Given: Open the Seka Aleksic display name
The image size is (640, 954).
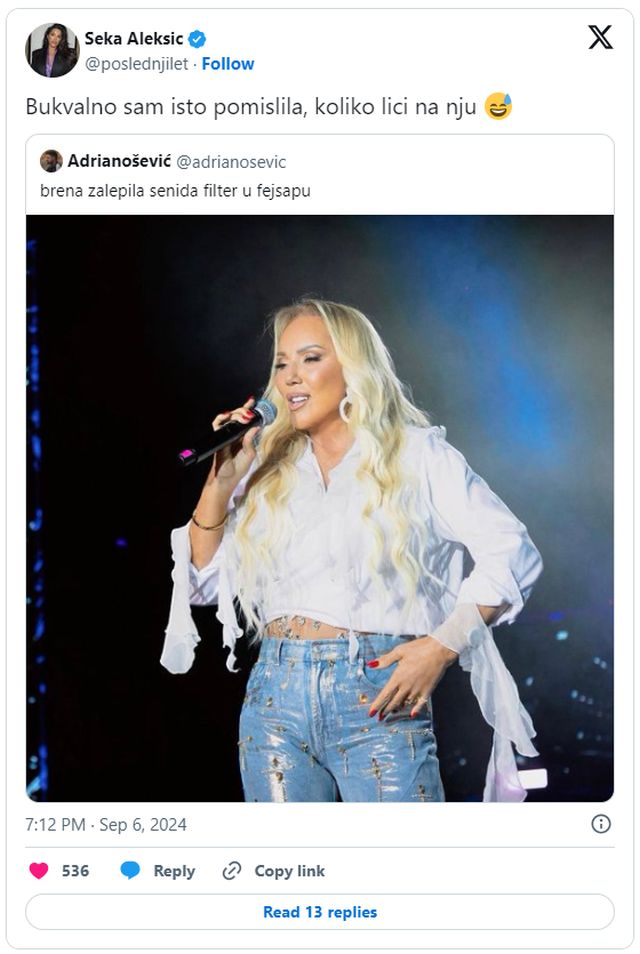Looking at the screenshot, I should pyautogui.click(x=134, y=39).
